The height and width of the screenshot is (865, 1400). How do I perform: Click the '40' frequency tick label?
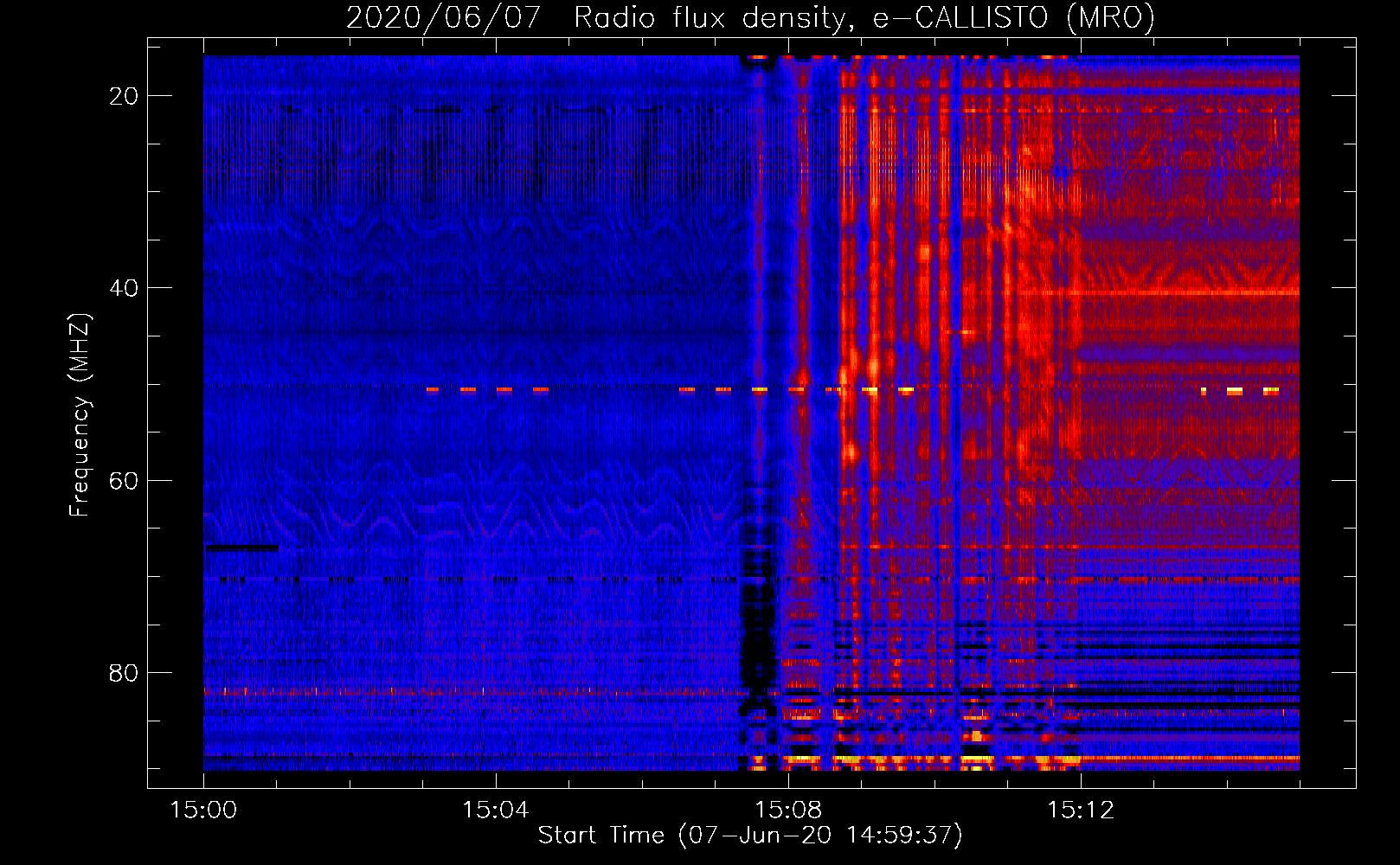coord(124,288)
